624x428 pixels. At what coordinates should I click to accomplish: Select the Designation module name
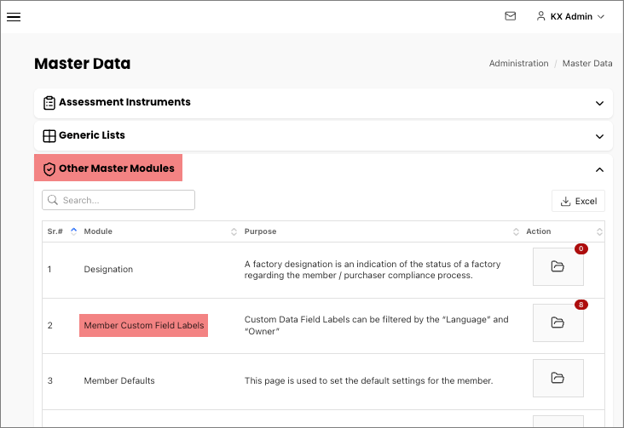pyautogui.click(x=108, y=269)
